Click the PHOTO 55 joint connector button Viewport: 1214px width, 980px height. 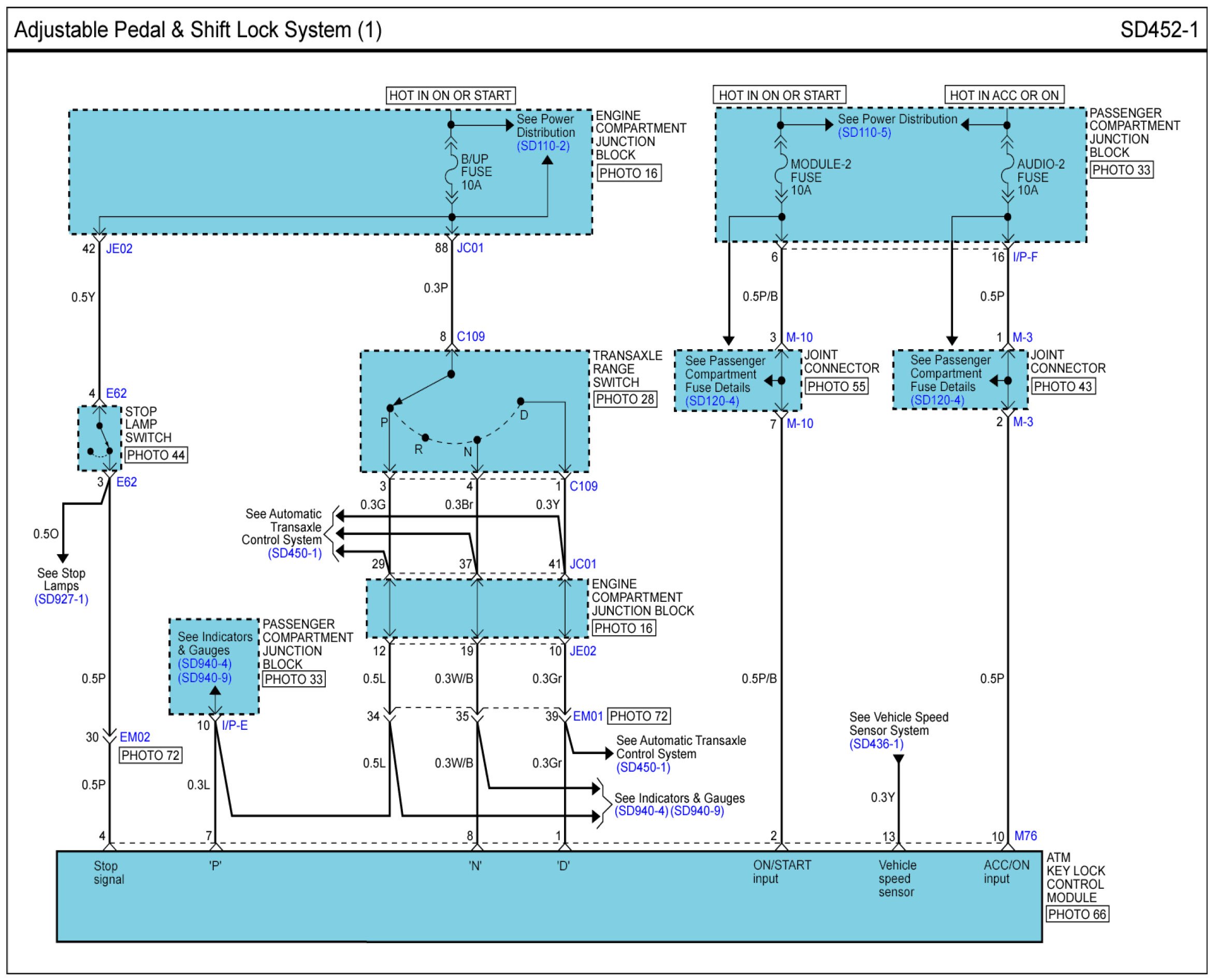pos(836,387)
